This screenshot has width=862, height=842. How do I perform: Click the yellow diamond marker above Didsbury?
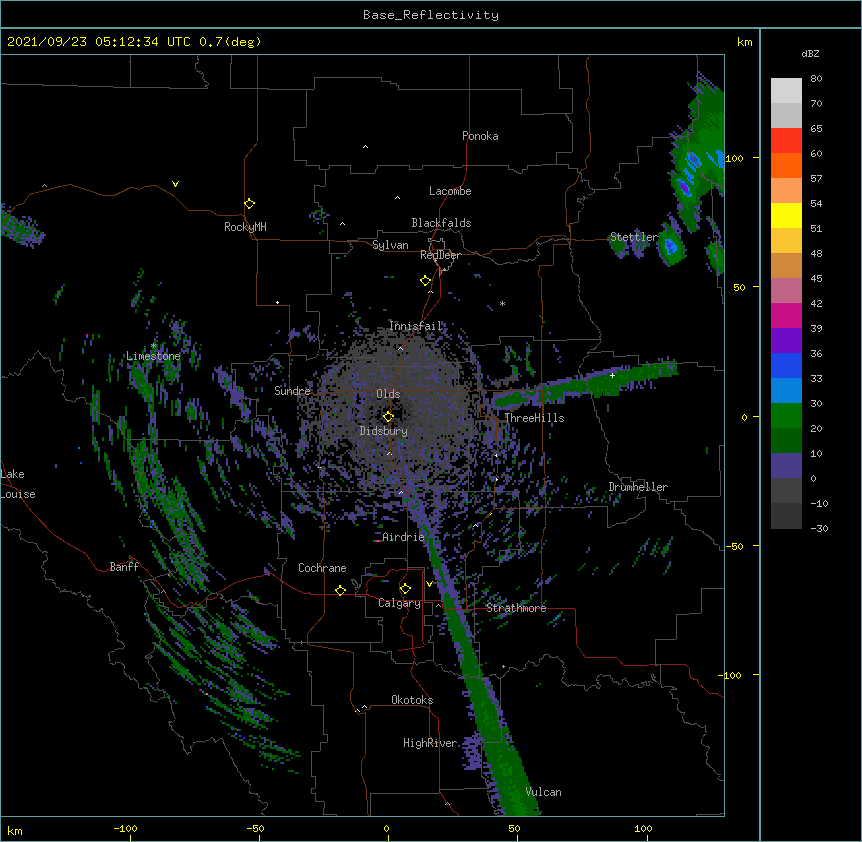tap(388, 416)
